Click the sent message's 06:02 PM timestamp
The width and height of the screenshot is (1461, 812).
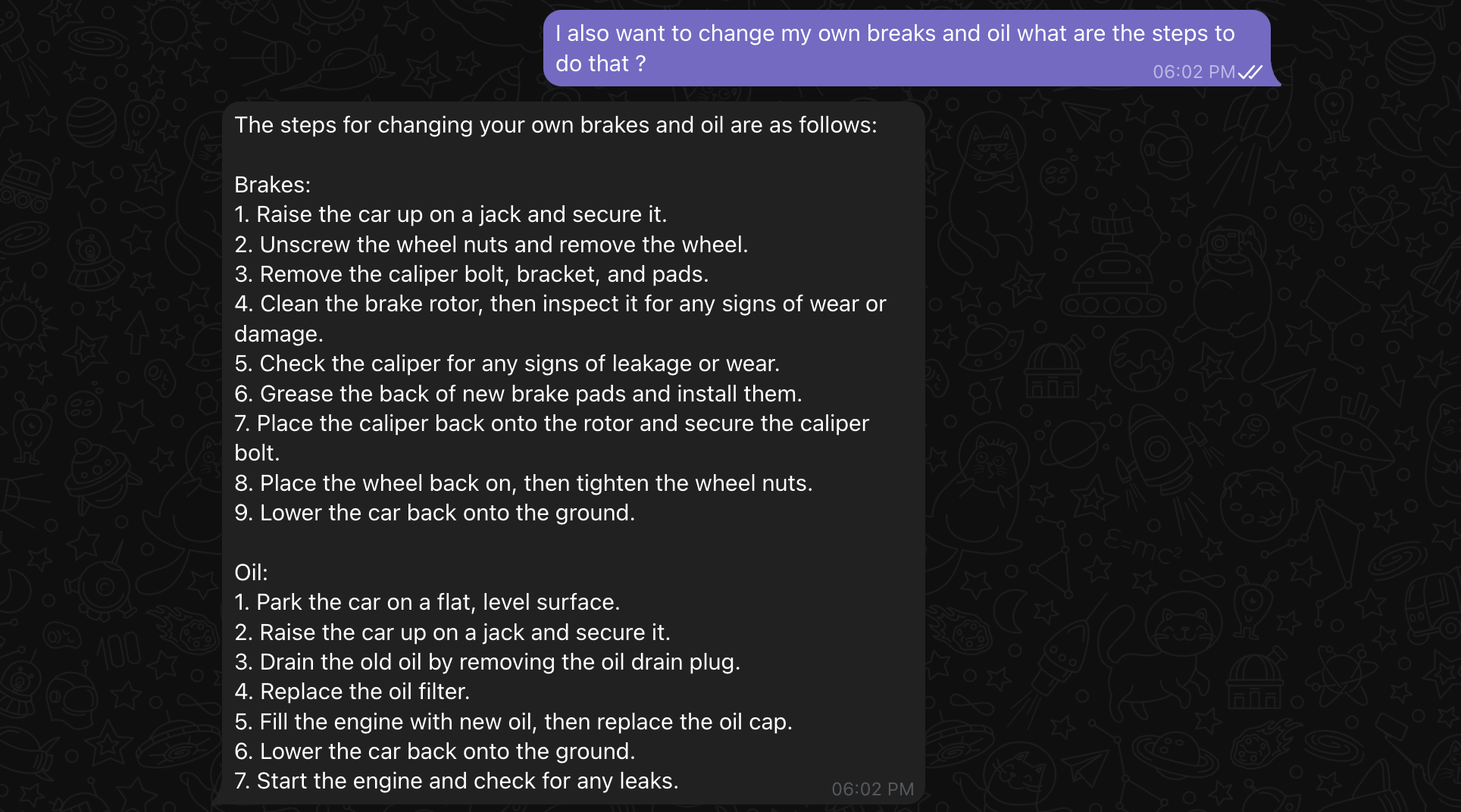(1194, 72)
